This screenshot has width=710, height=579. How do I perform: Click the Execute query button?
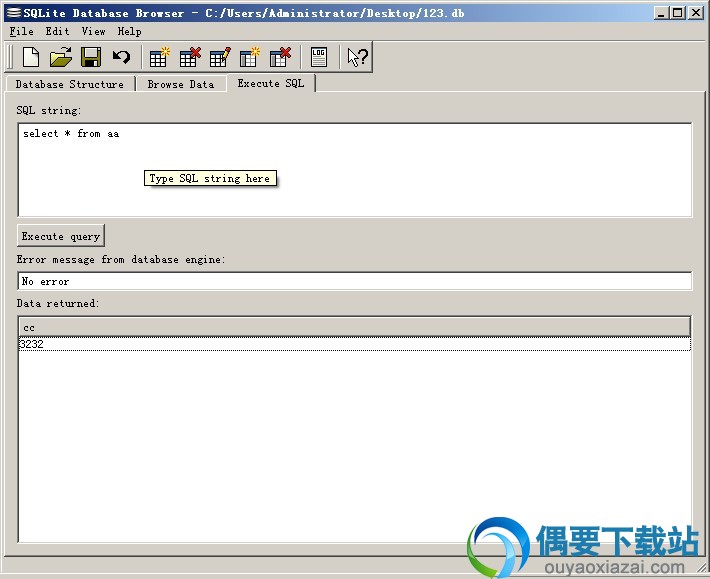pos(61,236)
